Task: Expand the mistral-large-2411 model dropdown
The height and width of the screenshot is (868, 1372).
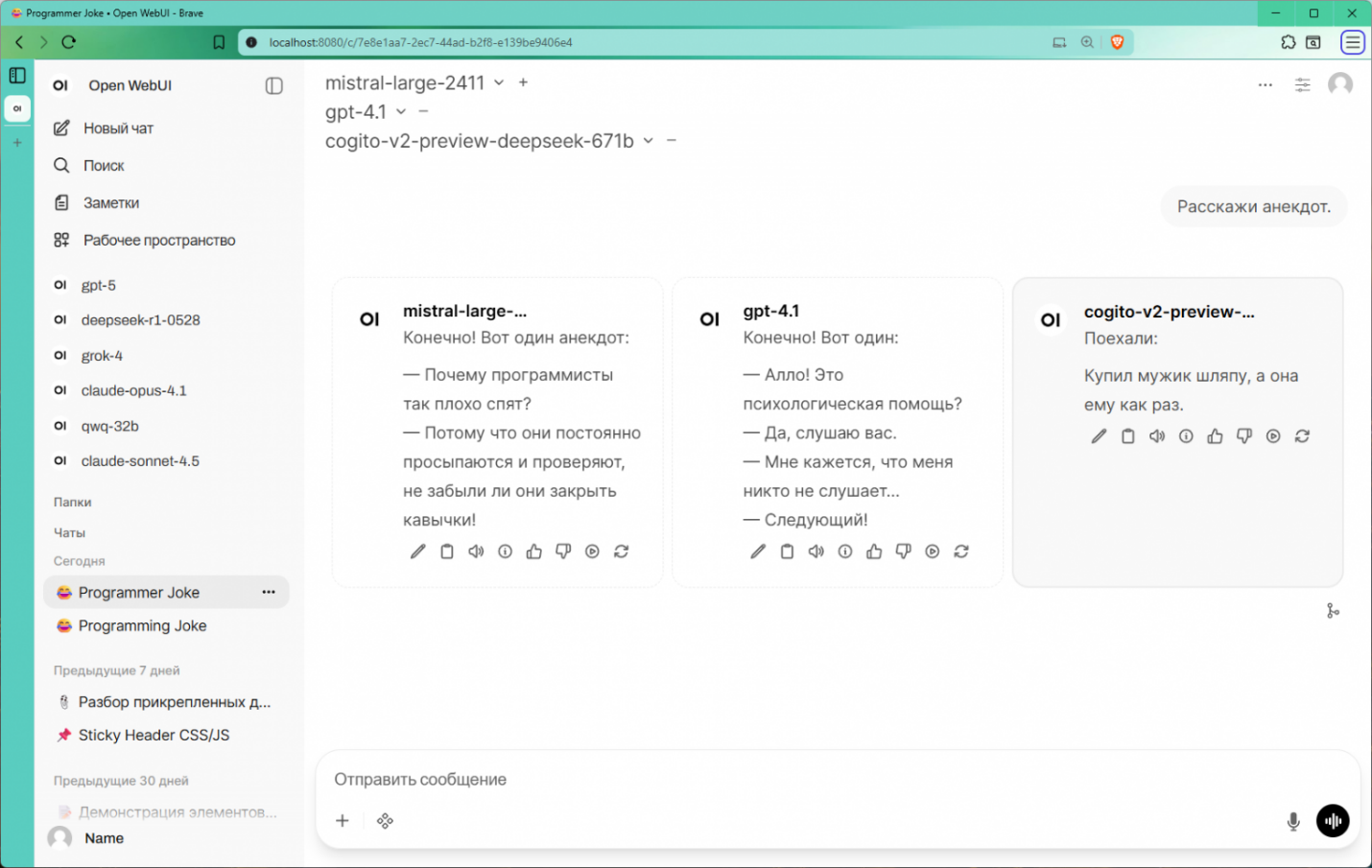Action: (499, 83)
